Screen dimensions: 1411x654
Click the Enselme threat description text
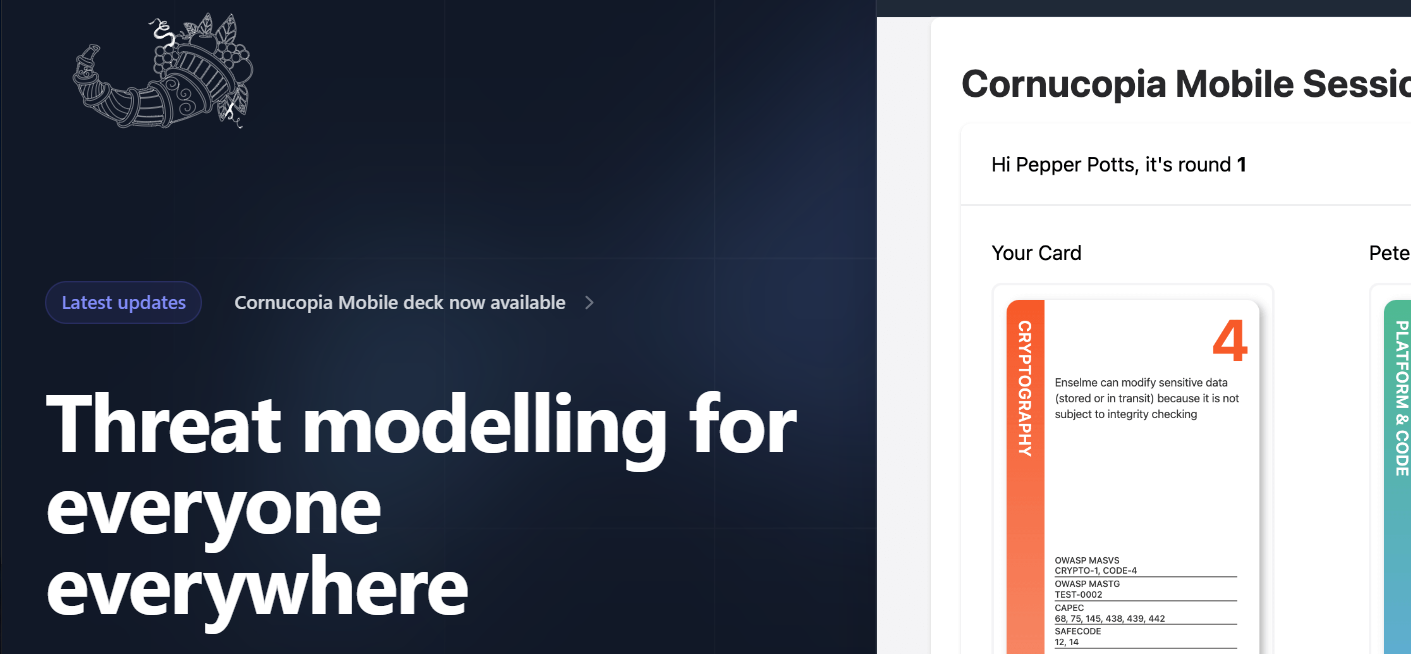tap(1146, 398)
